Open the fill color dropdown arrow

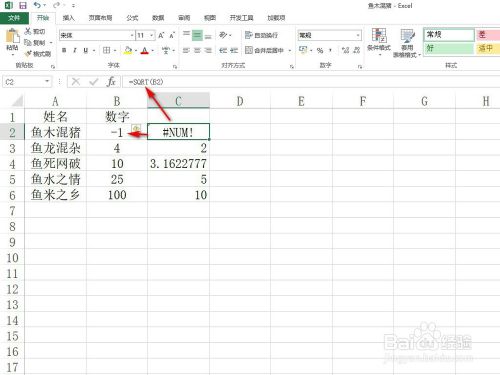[136, 51]
